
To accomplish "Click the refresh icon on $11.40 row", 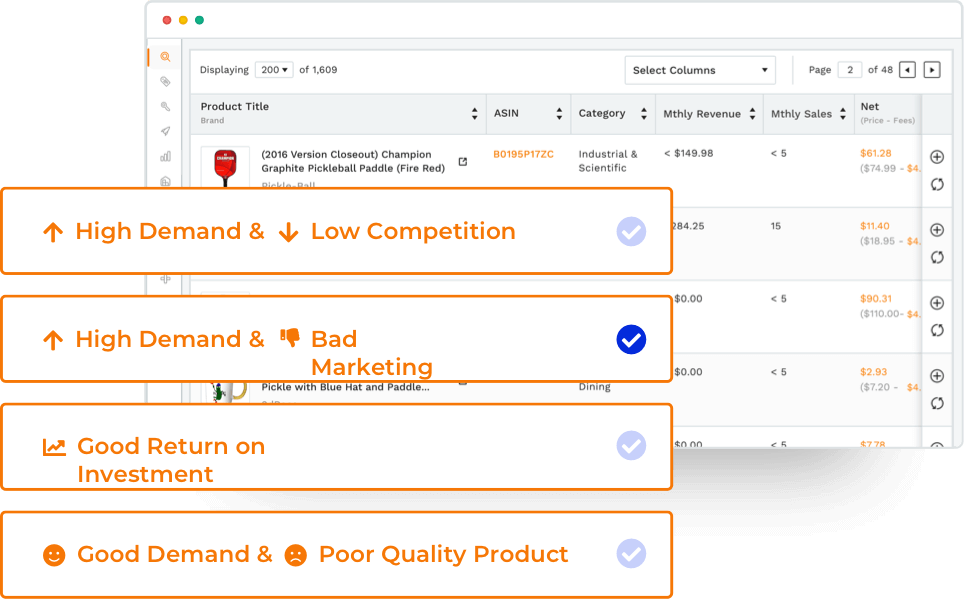I will pyautogui.click(x=937, y=257).
